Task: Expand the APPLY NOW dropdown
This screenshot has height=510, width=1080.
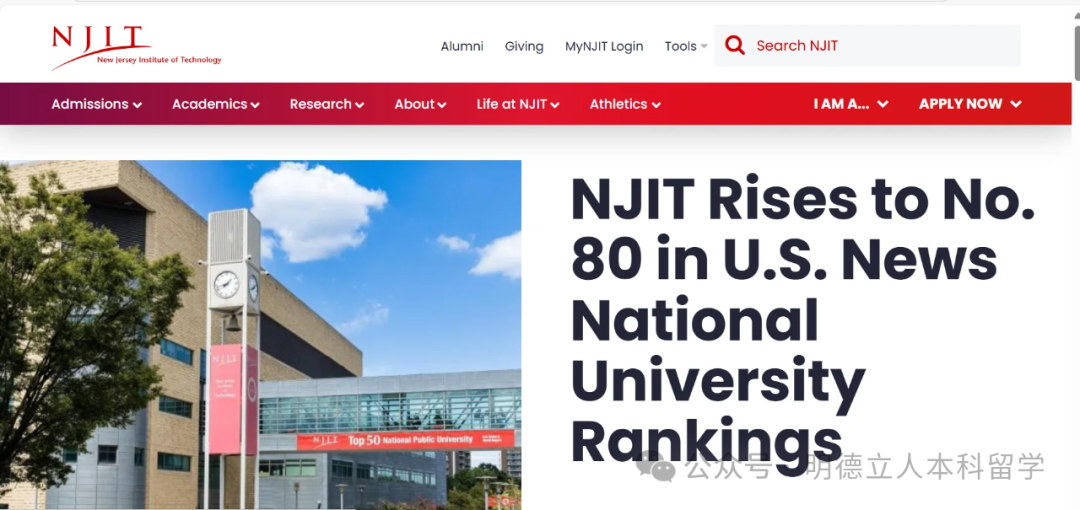Action: (970, 104)
